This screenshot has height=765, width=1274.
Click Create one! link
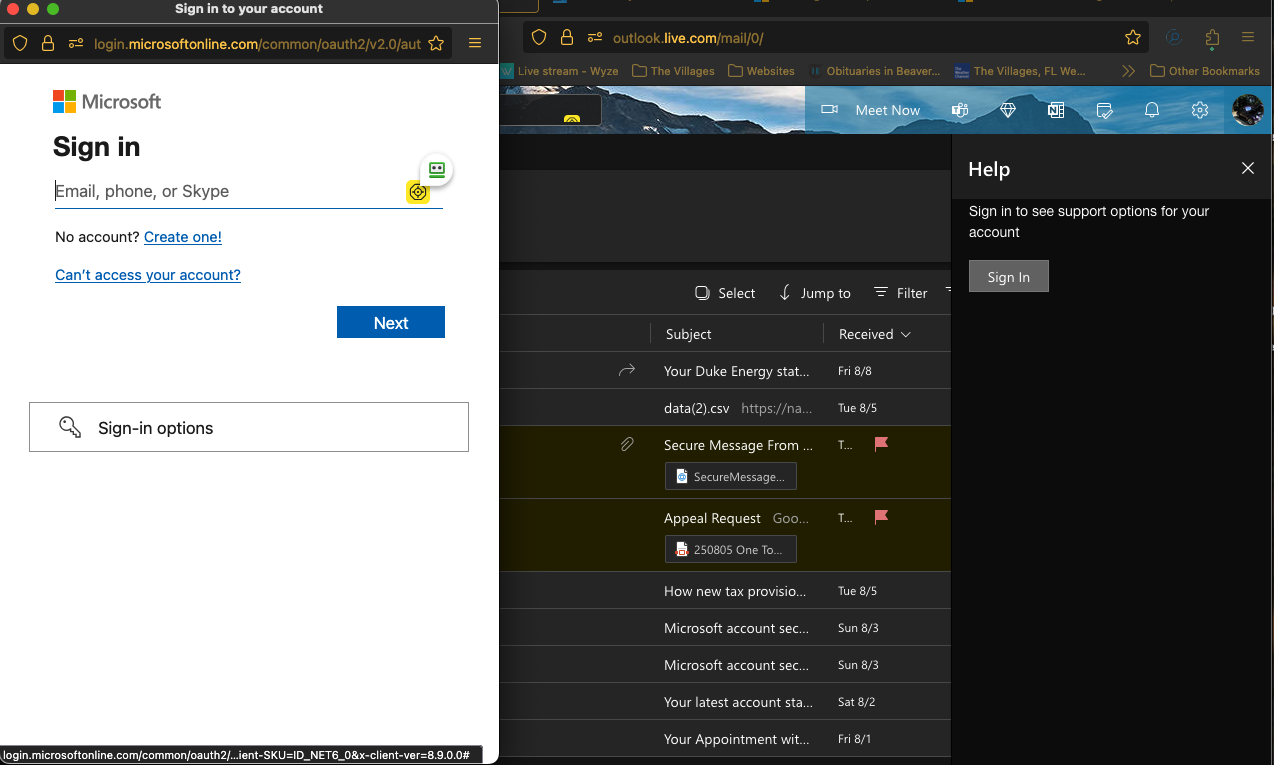point(183,237)
